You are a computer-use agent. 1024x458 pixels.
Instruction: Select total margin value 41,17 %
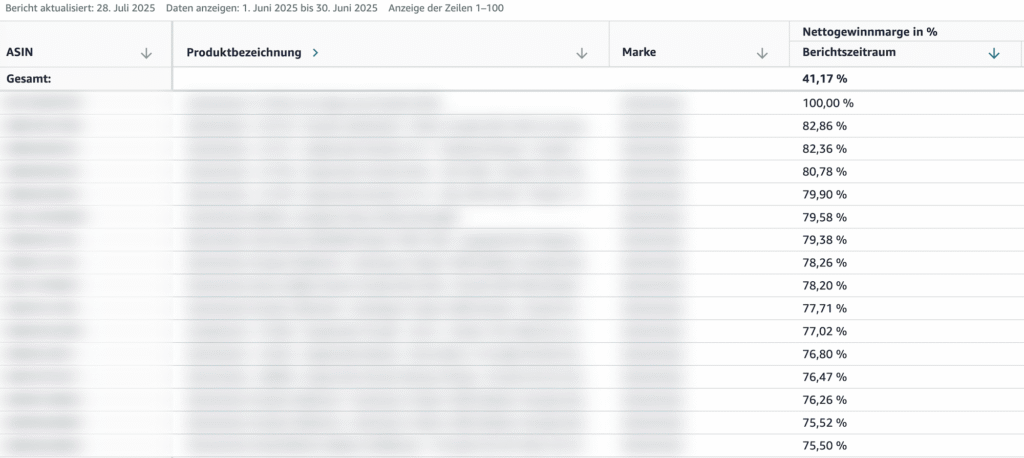pos(825,79)
